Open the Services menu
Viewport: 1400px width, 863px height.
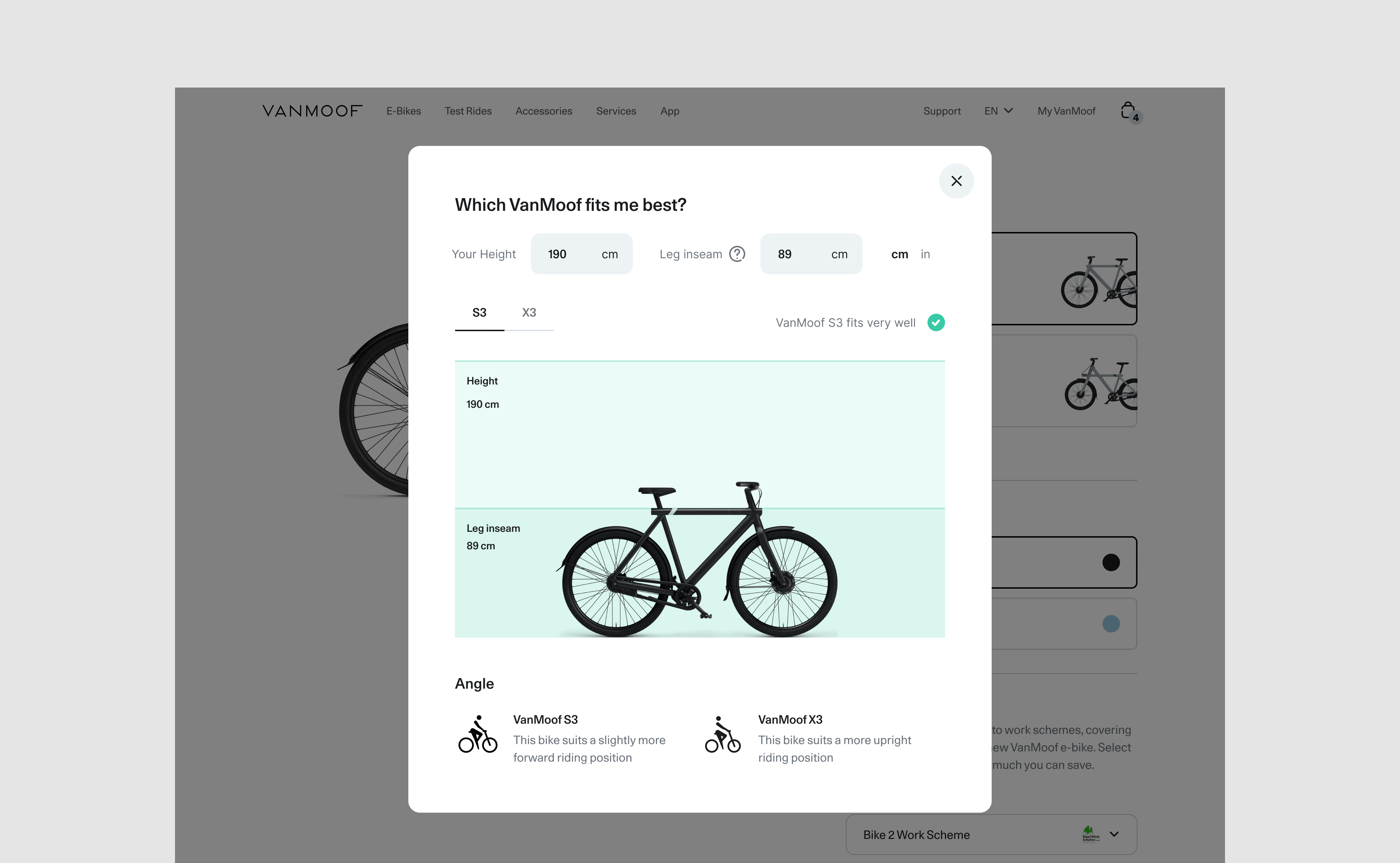[x=615, y=111]
